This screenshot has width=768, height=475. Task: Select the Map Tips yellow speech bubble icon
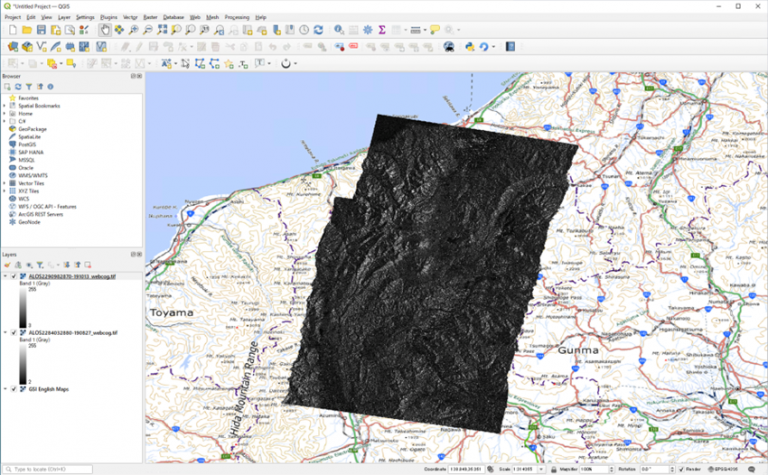(434, 30)
